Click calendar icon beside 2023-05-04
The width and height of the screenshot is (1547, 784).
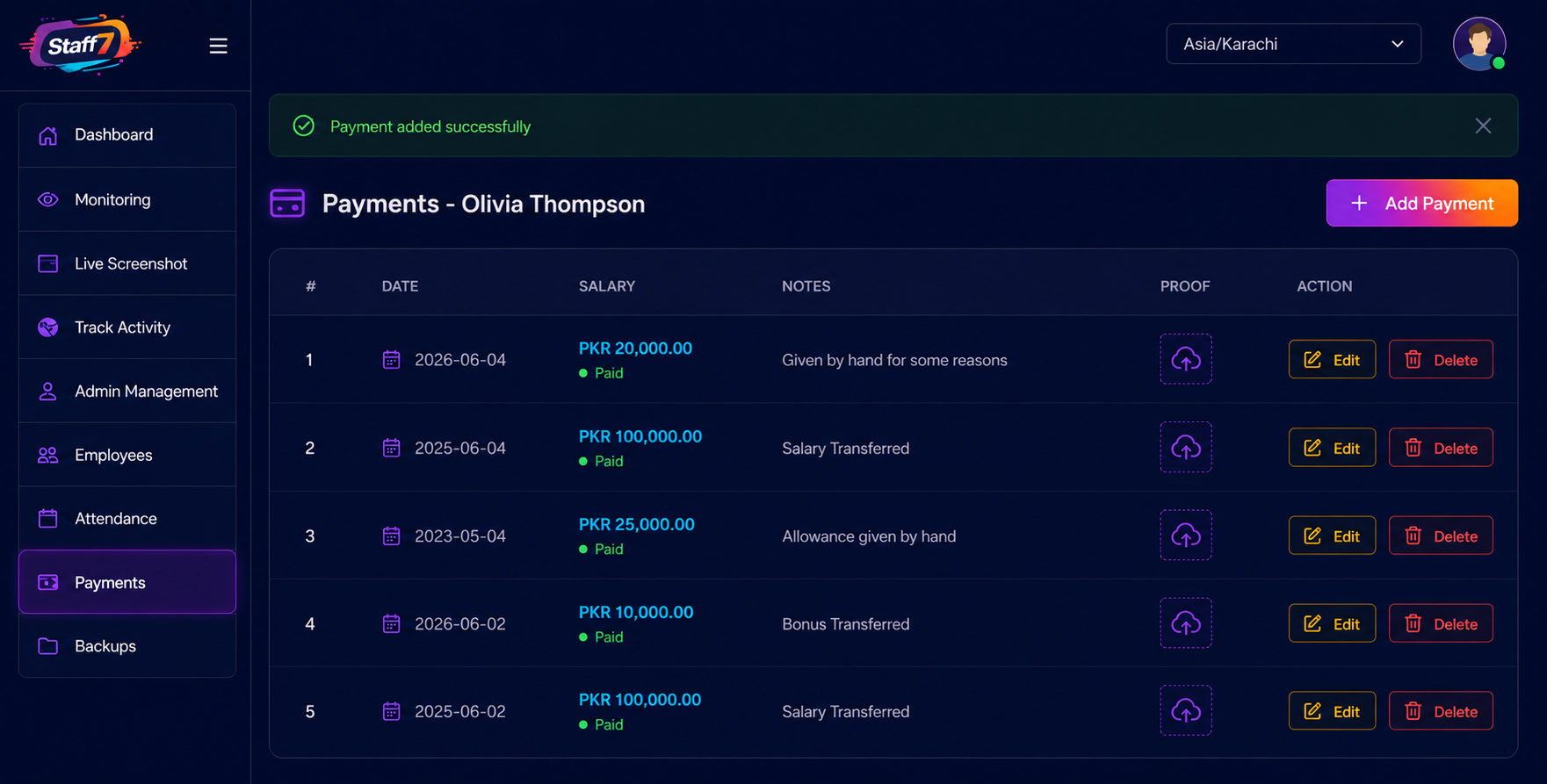coord(392,536)
